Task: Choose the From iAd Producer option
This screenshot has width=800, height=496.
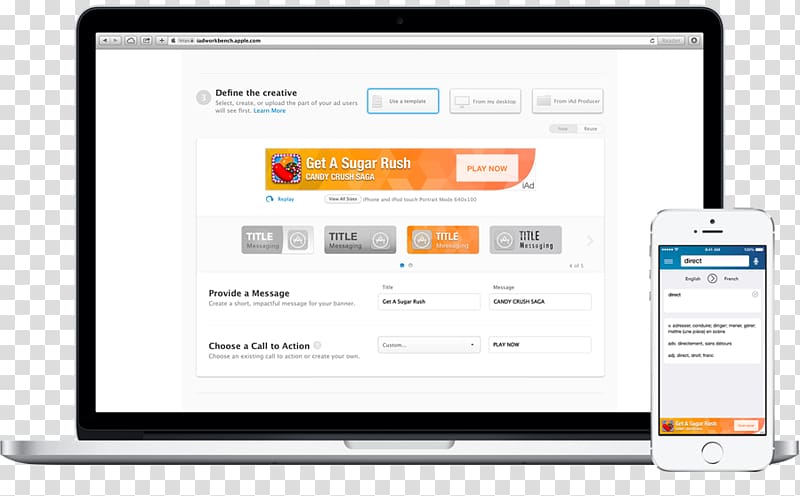Action: [x=567, y=101]
